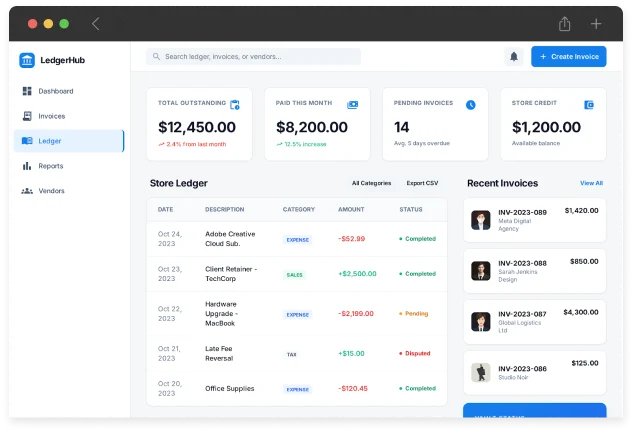The width and height of the screenshot is (634, 432).
Task: Open the notifications bell
Action: tap(514, 57)
